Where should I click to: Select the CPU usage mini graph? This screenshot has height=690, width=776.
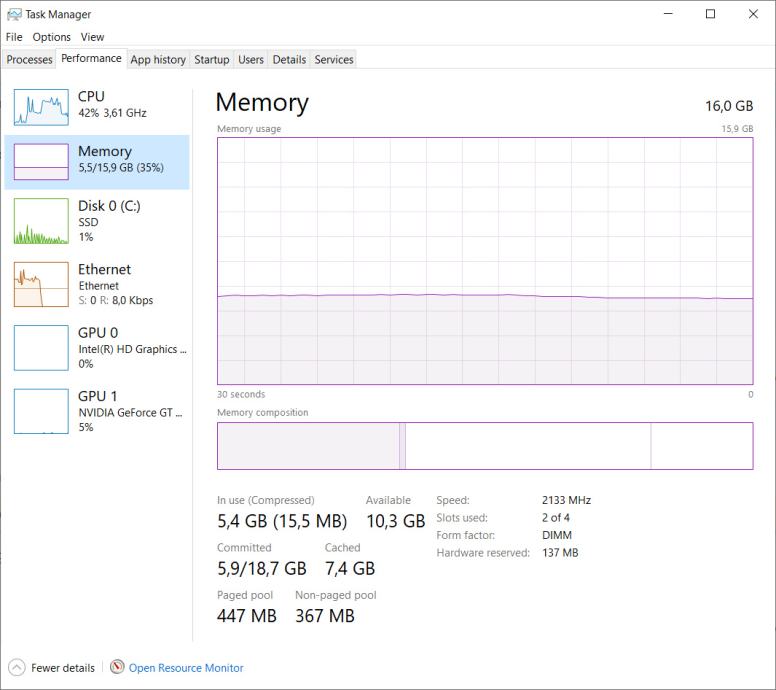[x=40, y=106]
